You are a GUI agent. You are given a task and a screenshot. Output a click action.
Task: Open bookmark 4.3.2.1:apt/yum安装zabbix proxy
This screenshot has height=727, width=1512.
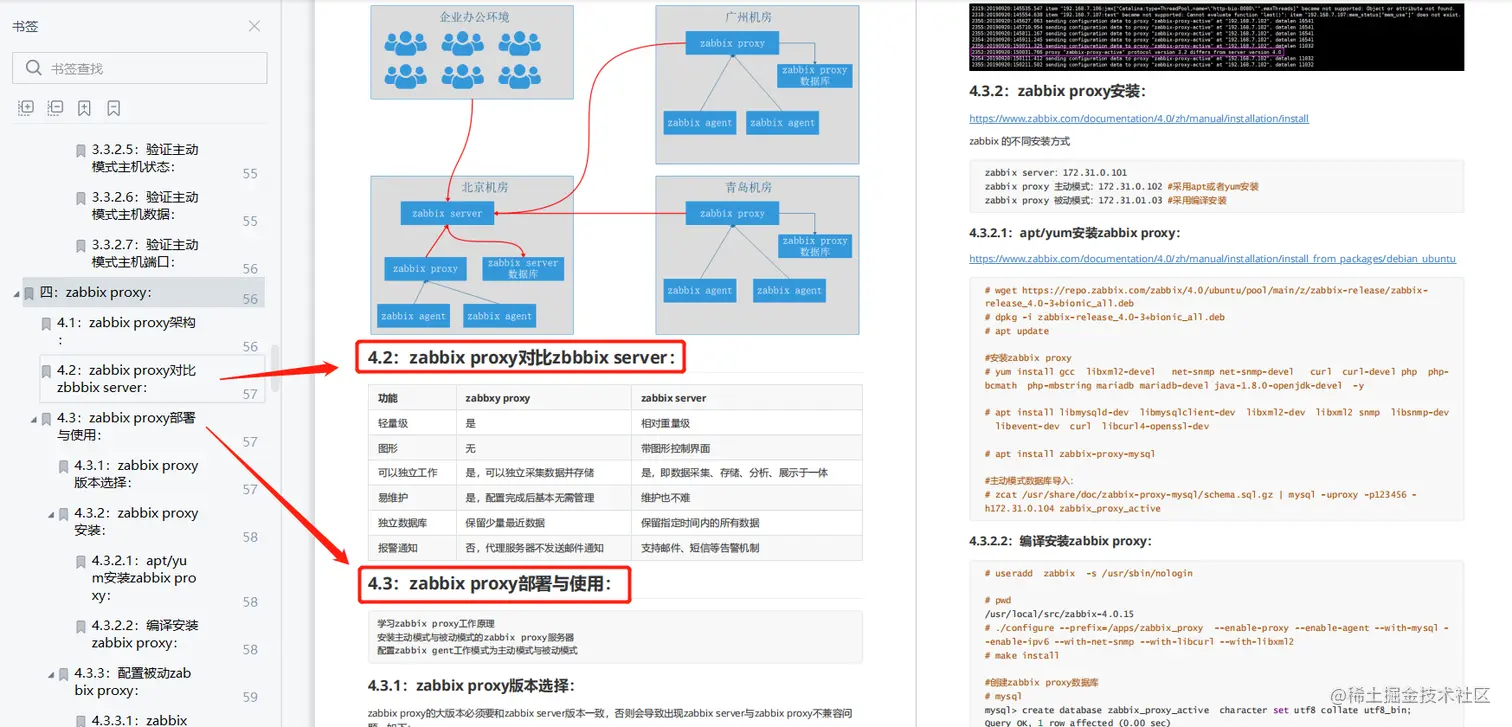point(144,578)
